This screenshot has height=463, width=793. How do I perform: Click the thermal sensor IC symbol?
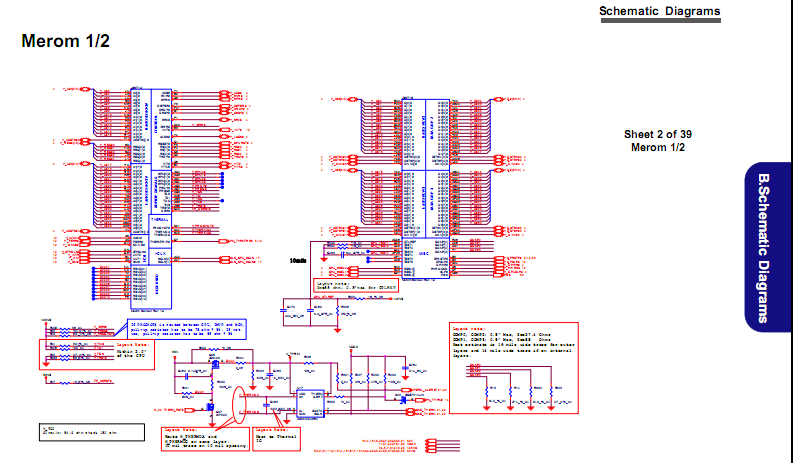click(311, 403)
